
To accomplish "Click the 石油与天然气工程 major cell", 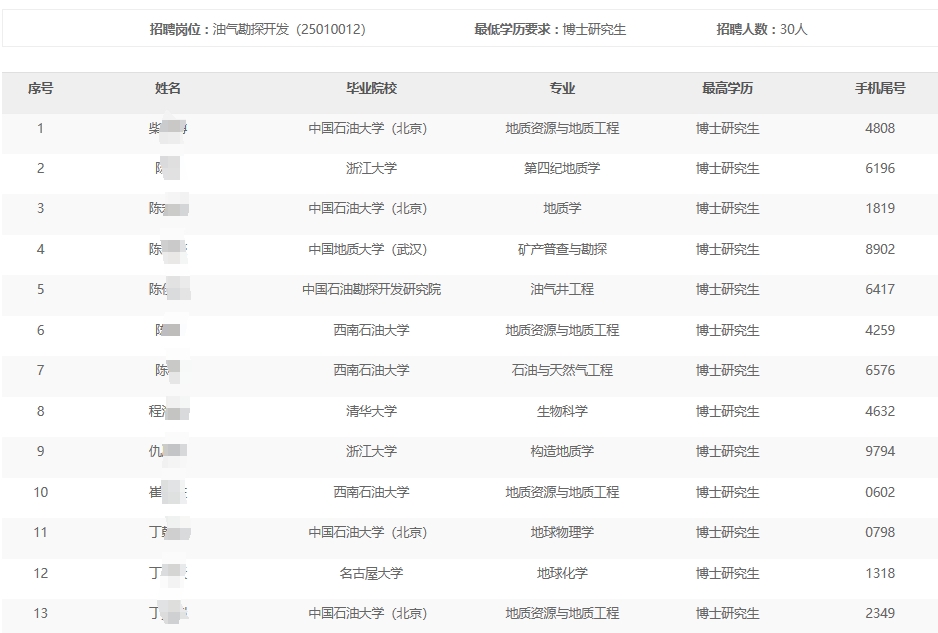I will point(562,370).
